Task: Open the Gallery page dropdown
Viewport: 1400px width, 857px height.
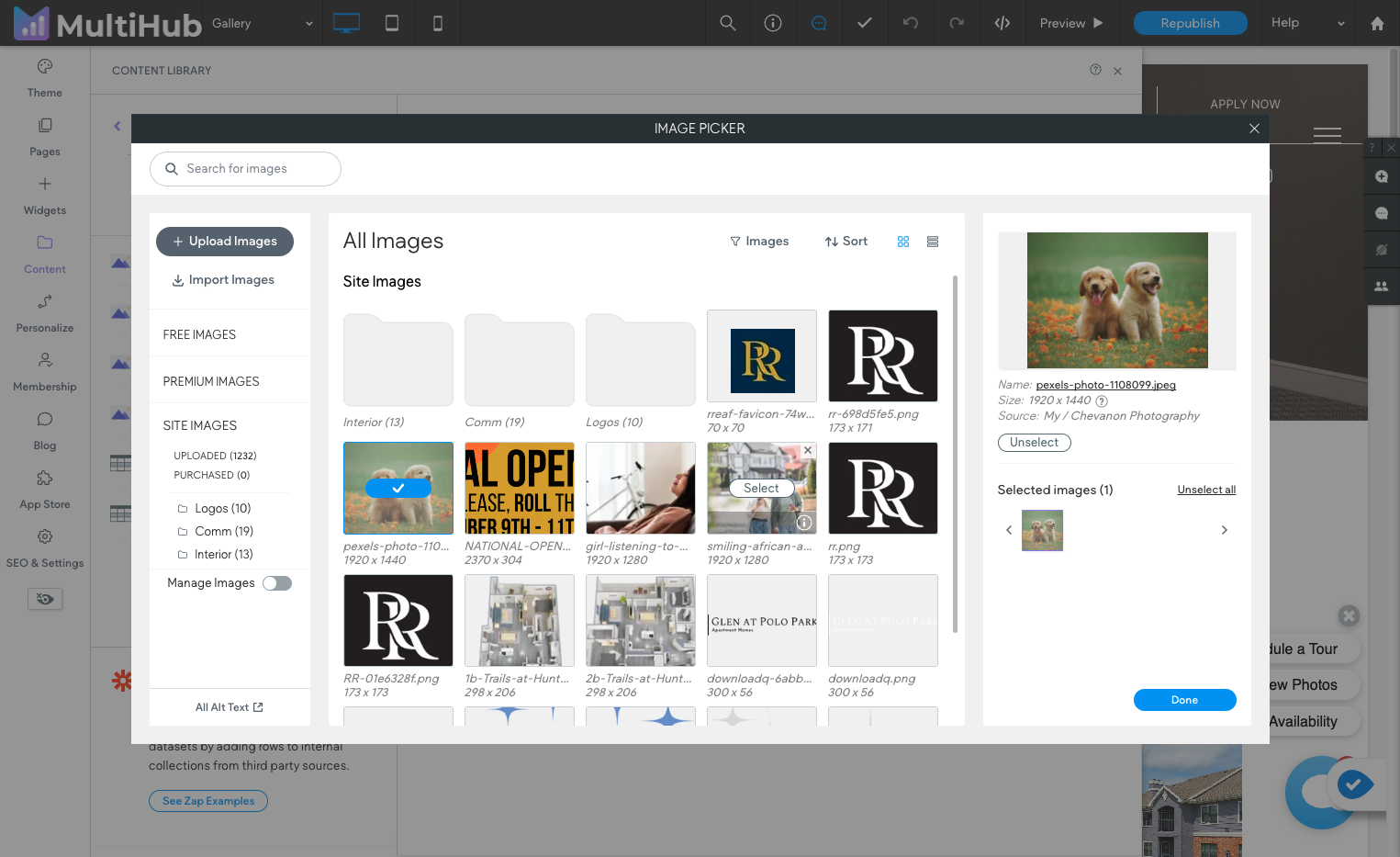Action: pyautogui.click(x=263, y=23)
